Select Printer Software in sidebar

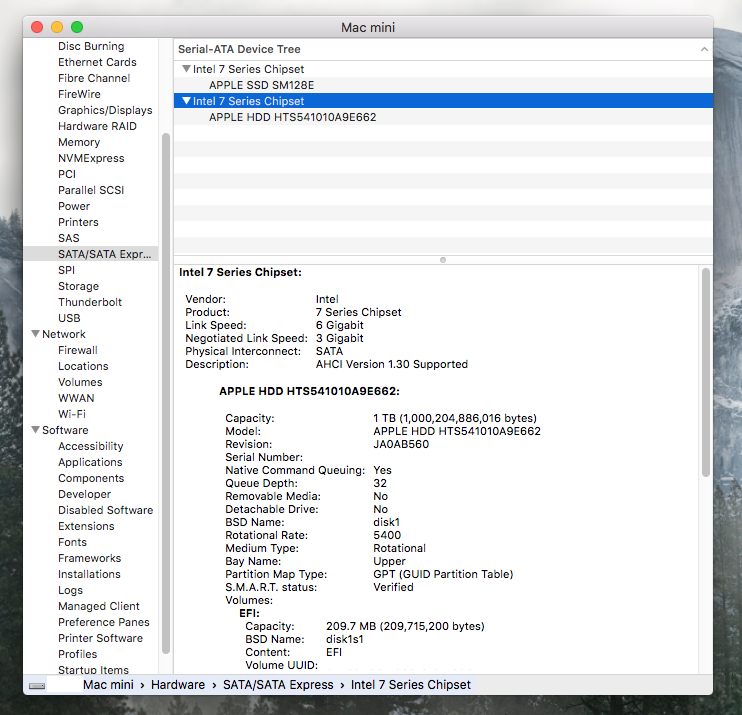click(x=100, y=638)
